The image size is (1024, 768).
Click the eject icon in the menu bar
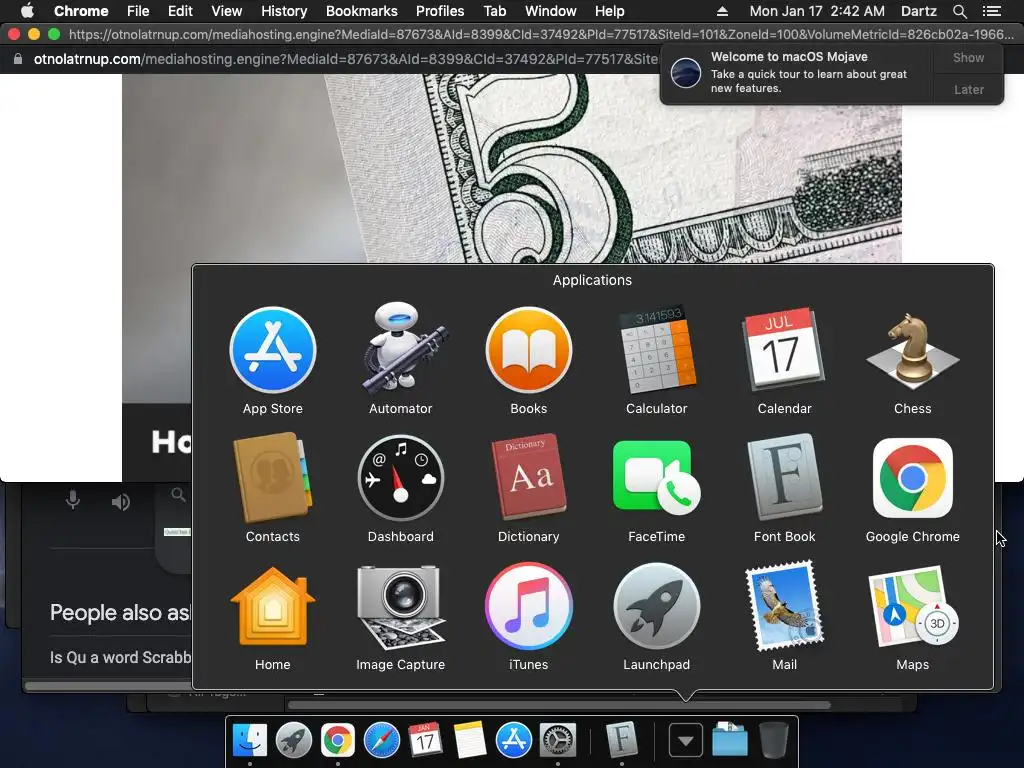click(722, 11)
